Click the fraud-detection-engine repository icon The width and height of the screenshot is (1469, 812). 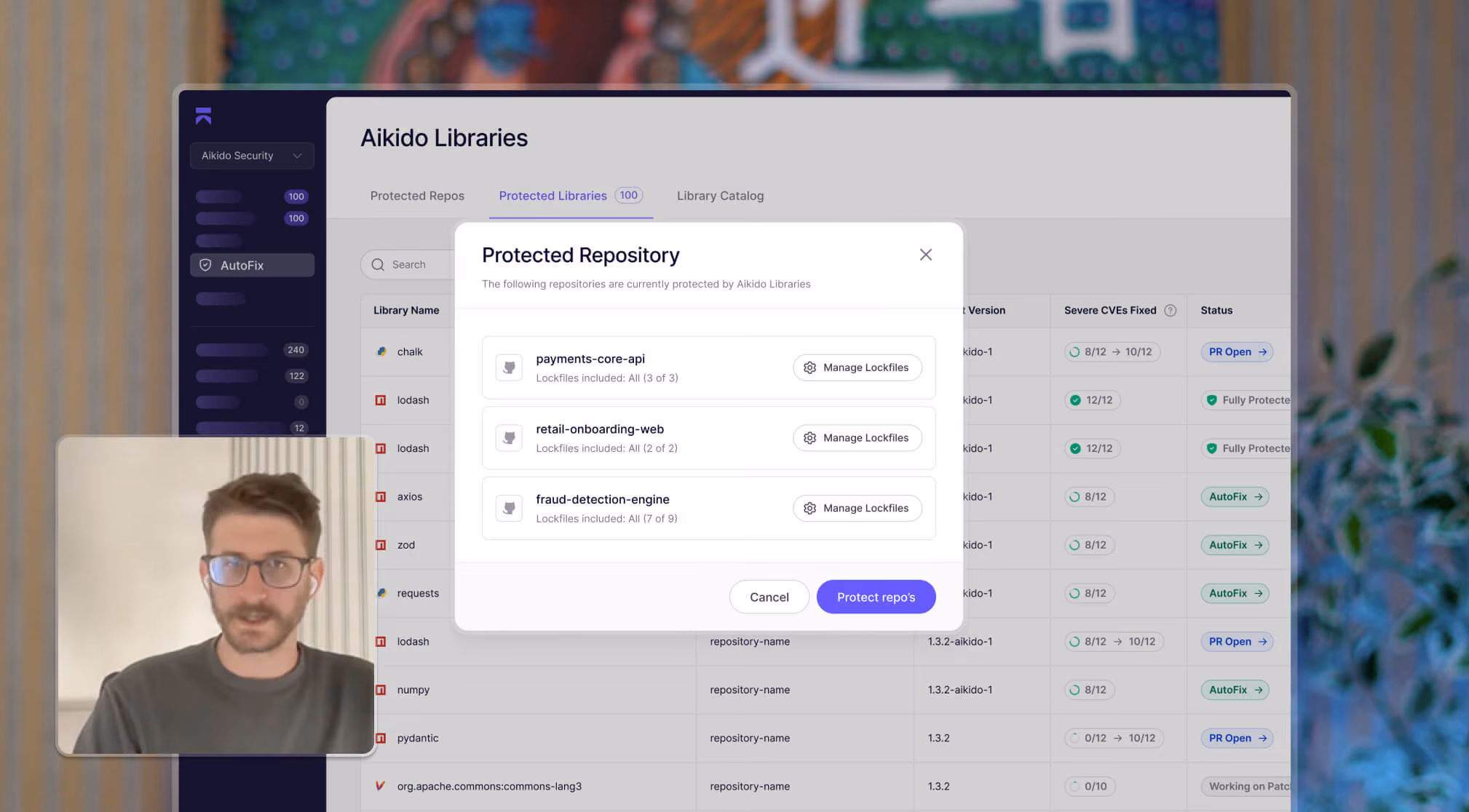(x=509, y=508)
